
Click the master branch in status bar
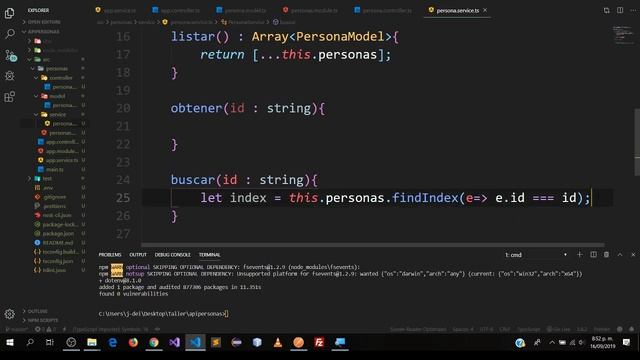point(16,329)
